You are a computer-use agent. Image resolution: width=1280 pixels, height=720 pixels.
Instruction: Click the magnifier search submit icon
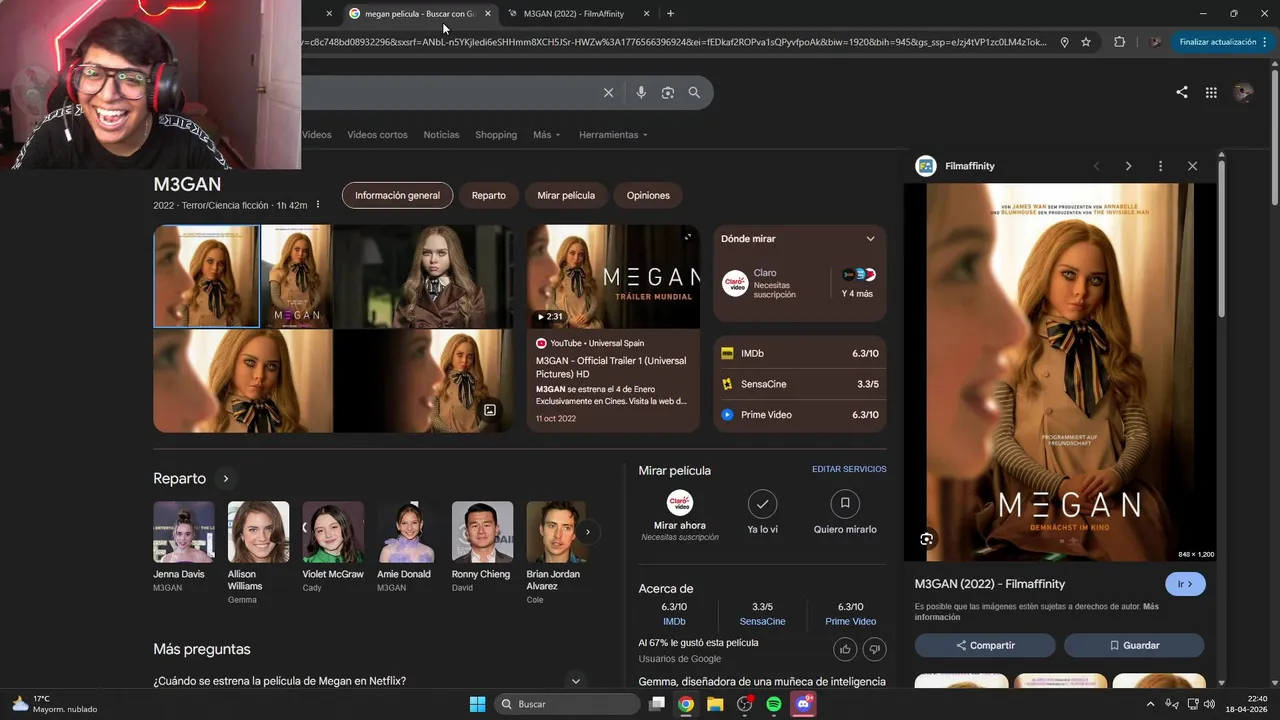point(694,93)
